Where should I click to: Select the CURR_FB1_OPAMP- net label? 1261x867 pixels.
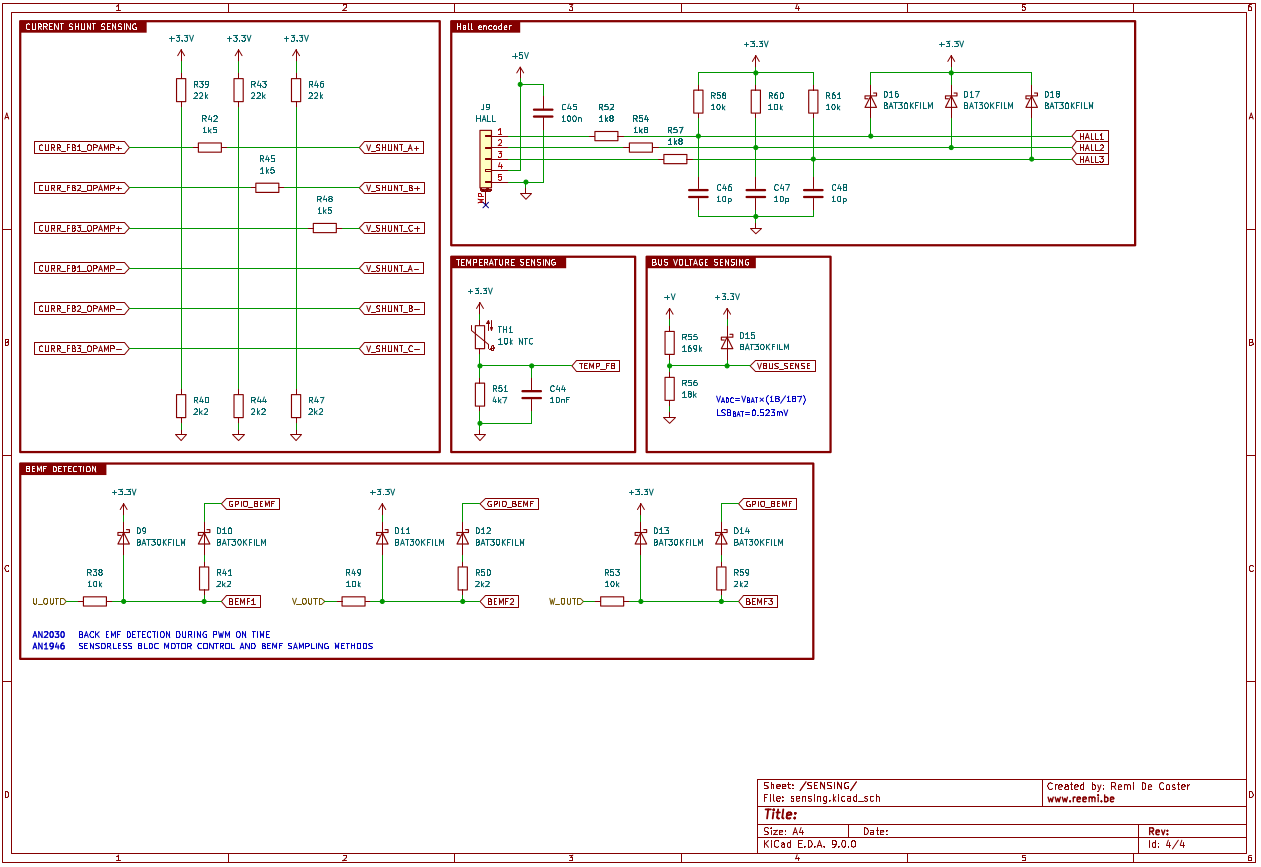pyautogui.click(x=83, y=268)
